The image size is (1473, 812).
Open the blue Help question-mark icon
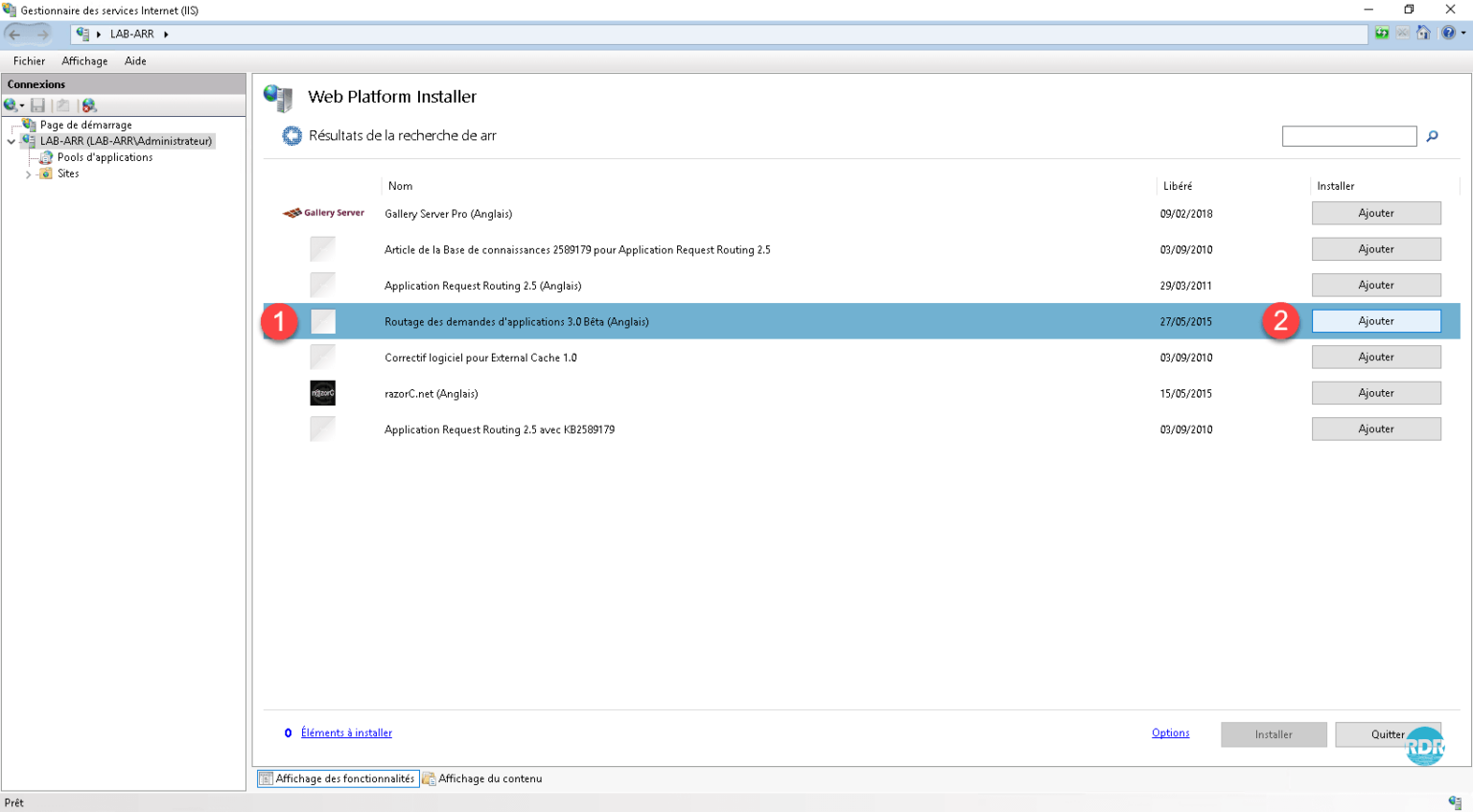point(1448,33)
